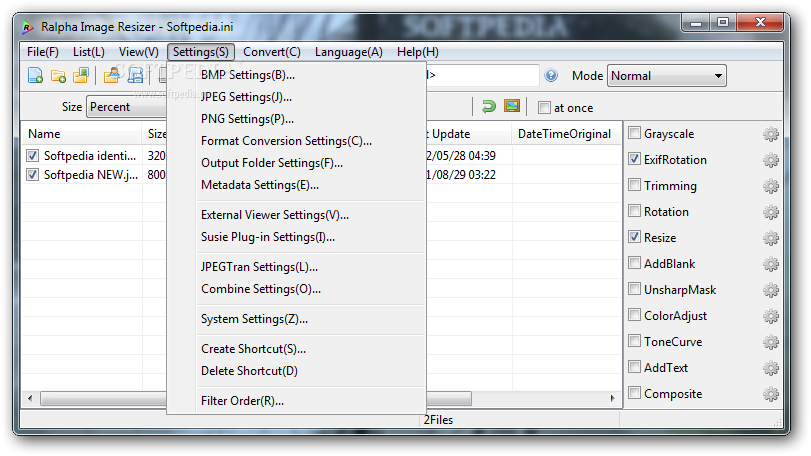Click the file list scrollbar right arrow
The image size is (811, 456).
point(612,399)
